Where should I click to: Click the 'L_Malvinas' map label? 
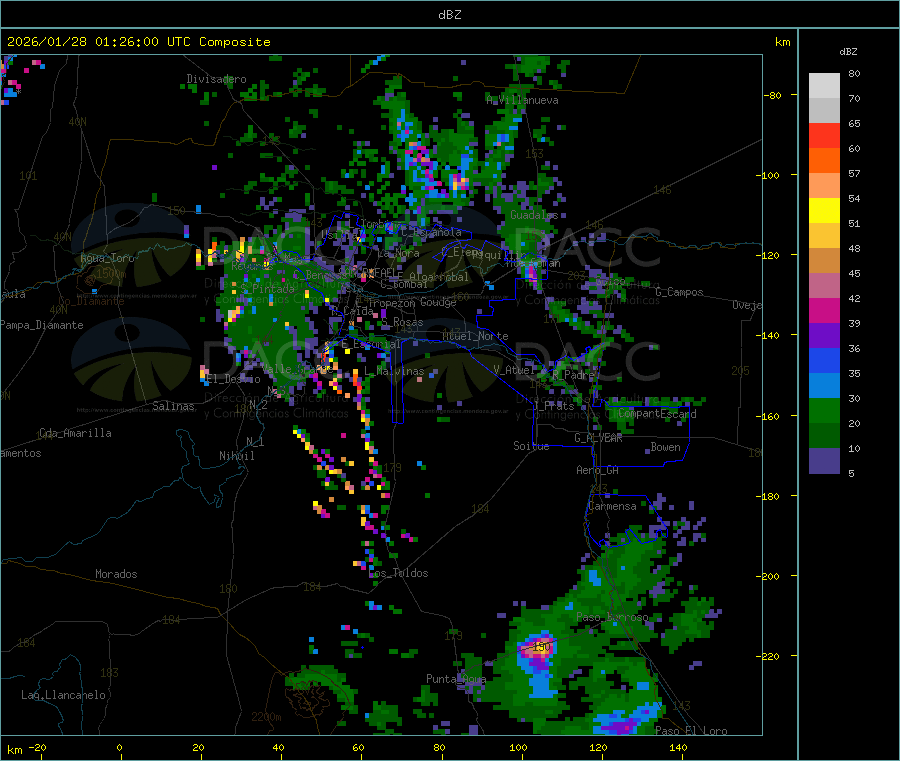pos(394,372)
